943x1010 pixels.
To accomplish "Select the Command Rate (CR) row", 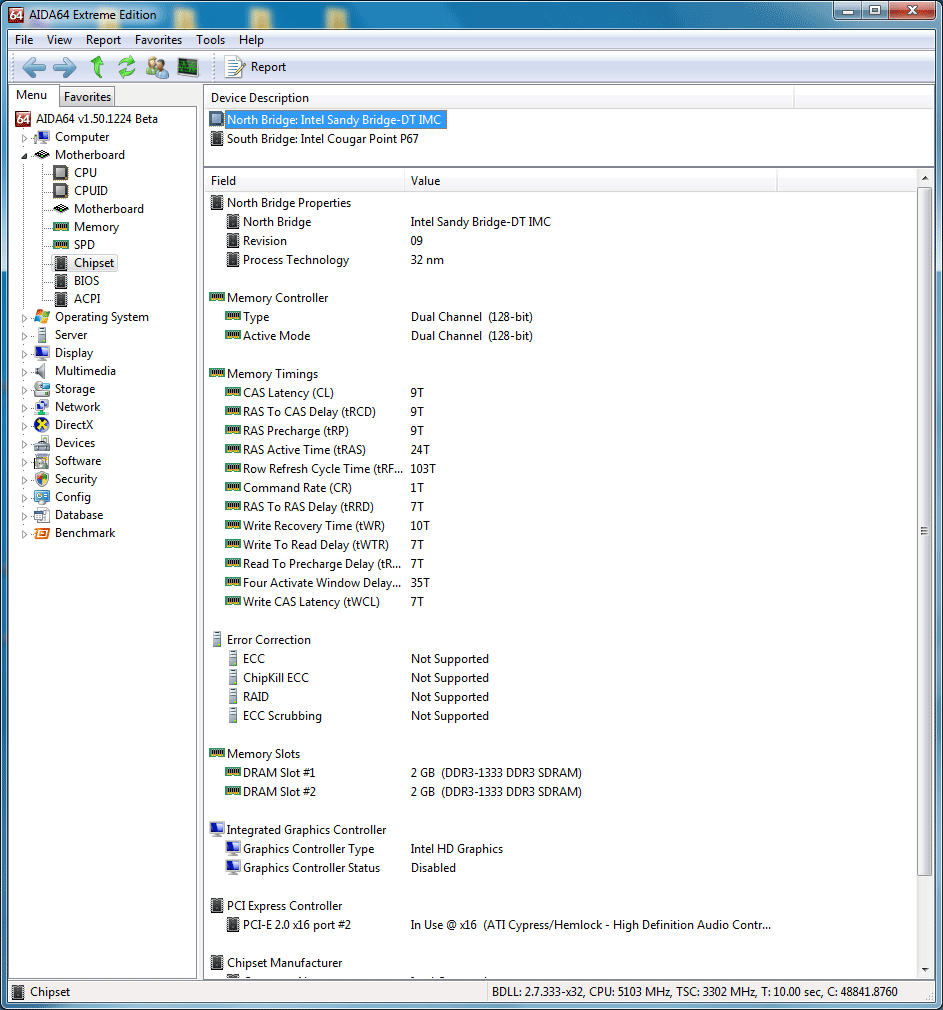I will click(560, 488).
